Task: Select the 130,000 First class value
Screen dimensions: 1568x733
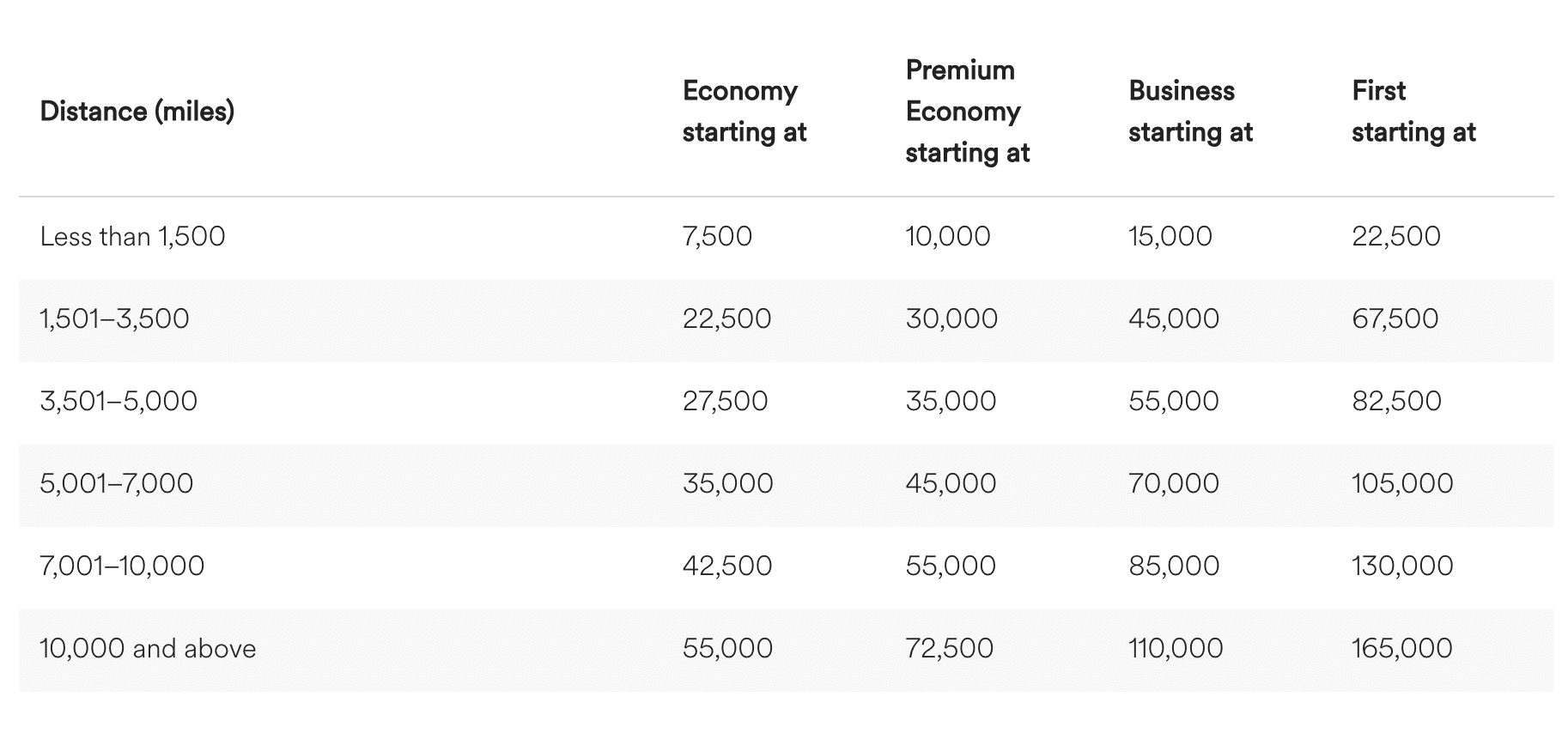Action: (1402, 566)
